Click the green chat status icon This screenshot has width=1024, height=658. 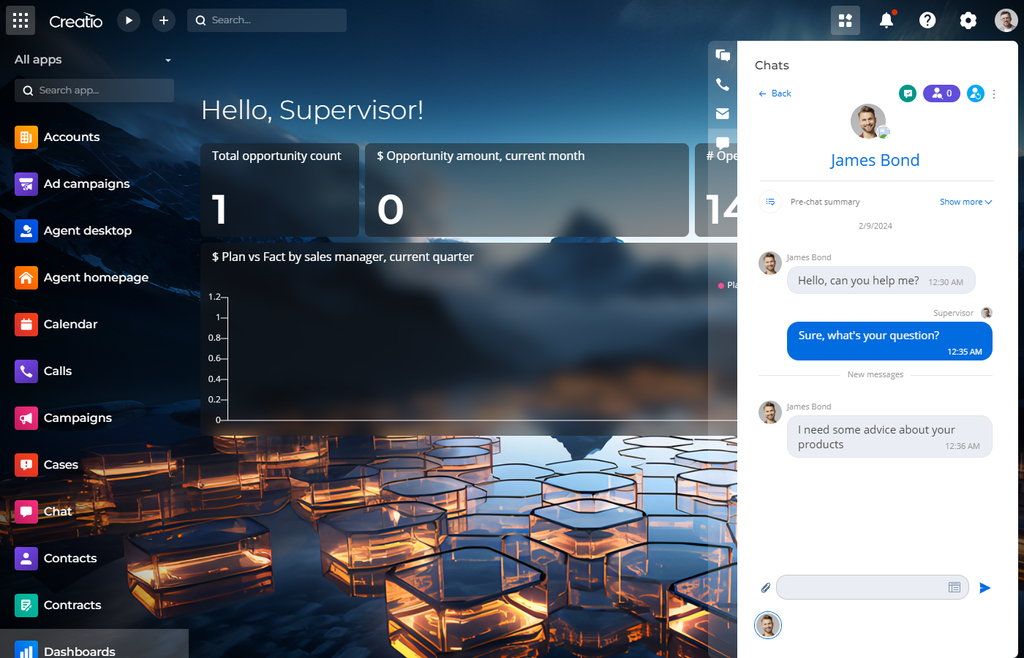(x=907, y=93)
